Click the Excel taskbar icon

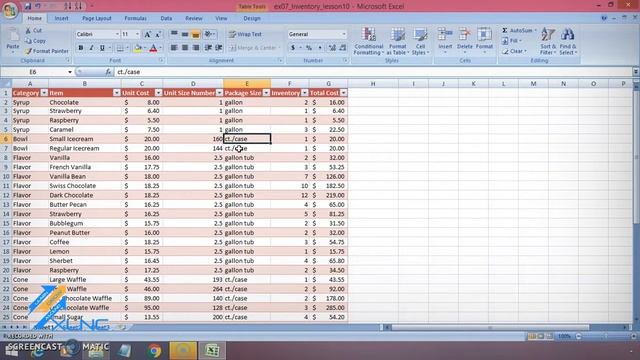pyautogui.click(x=212, y=351)
